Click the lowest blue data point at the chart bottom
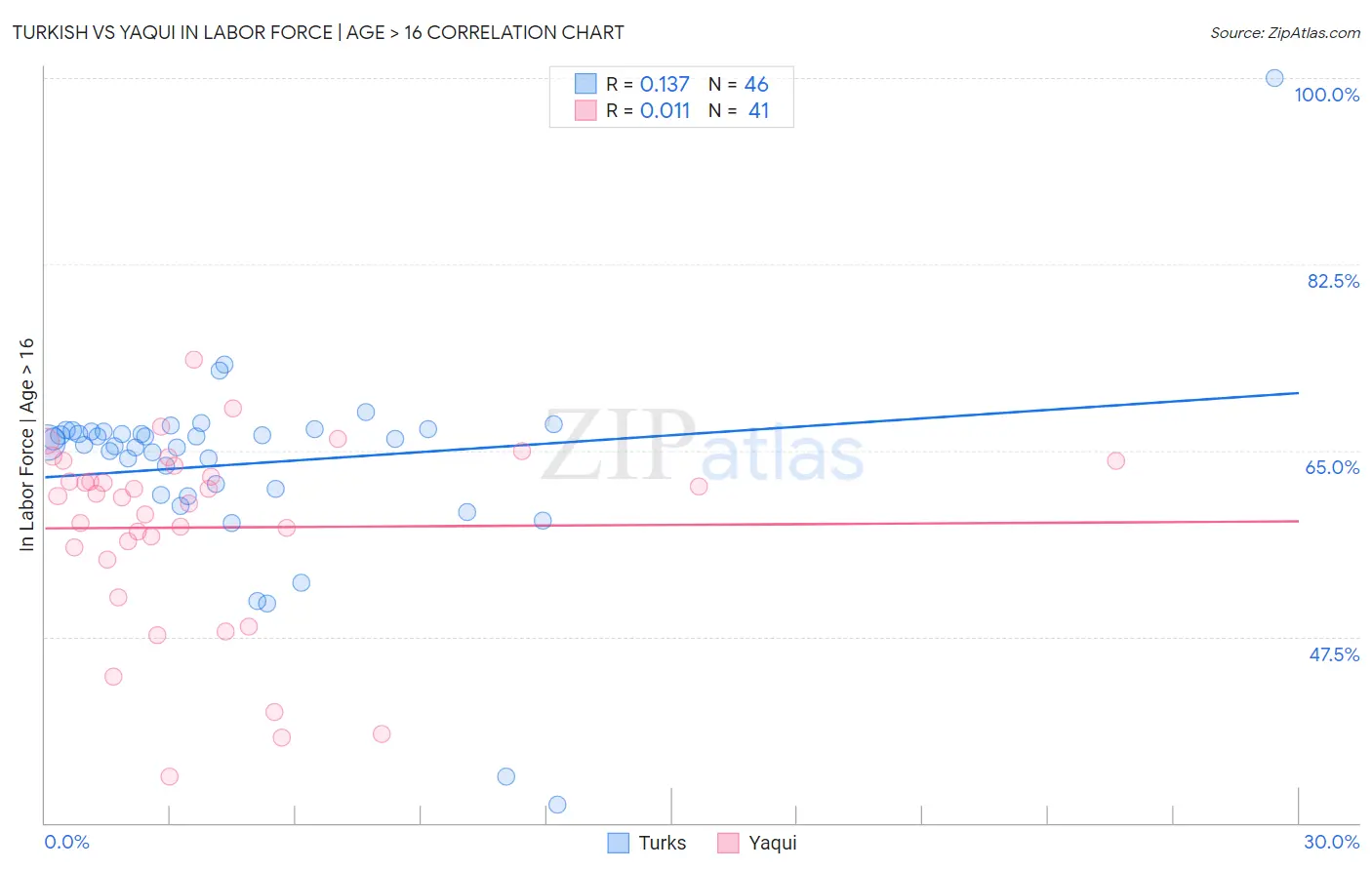The height and width of the screenshot is (870, 1372). pyautogui.click(x=557, y=805)
